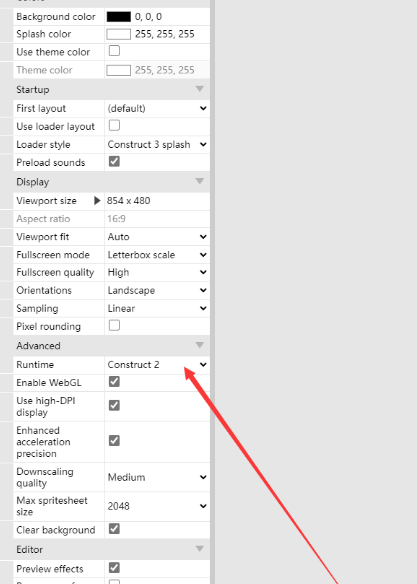Open the Orientations dropdown set to Landscape
Image resolution: width=417 pixels, height=584 pixels.
(157, 291)
